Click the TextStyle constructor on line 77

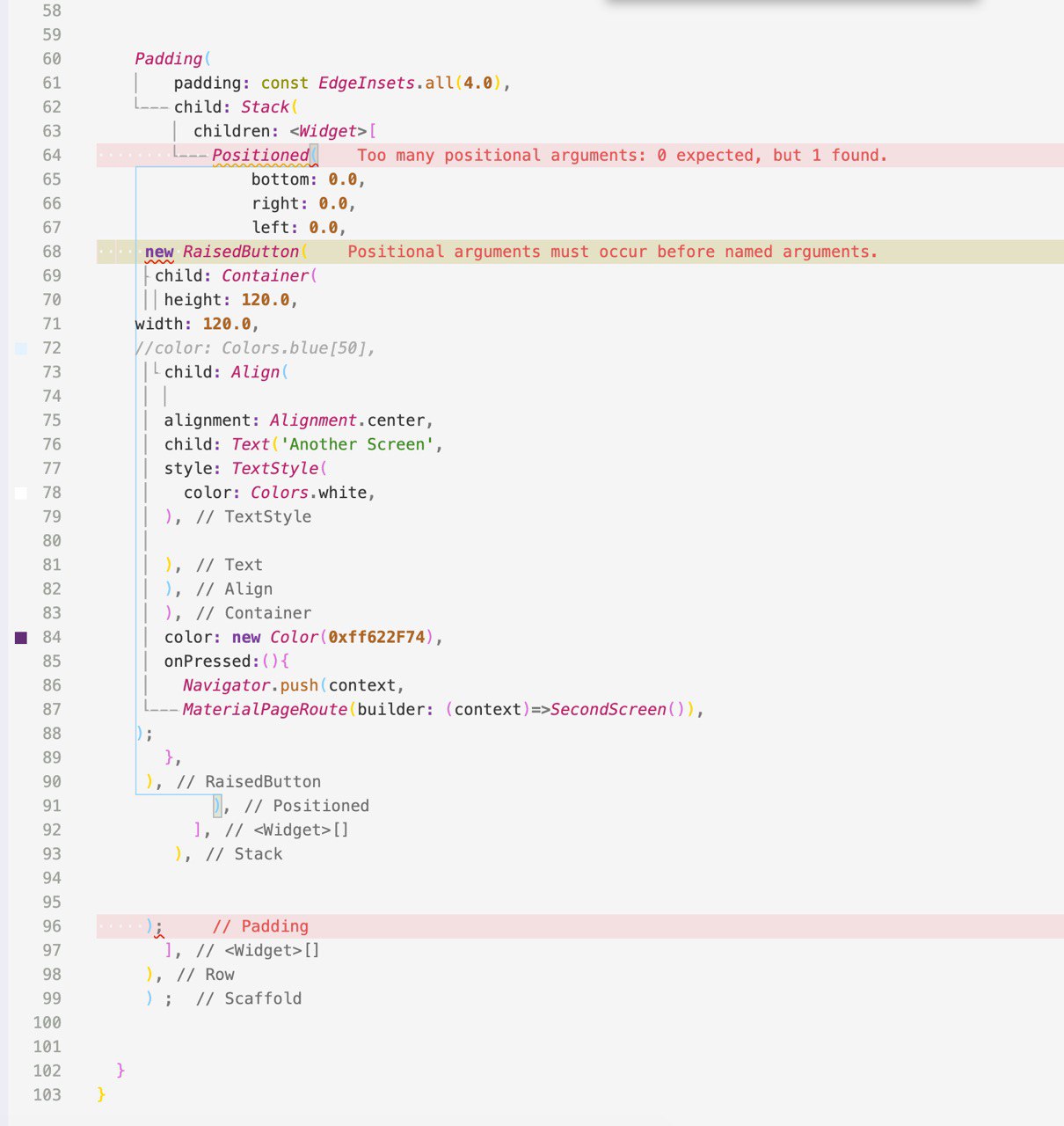click(275, 469)
